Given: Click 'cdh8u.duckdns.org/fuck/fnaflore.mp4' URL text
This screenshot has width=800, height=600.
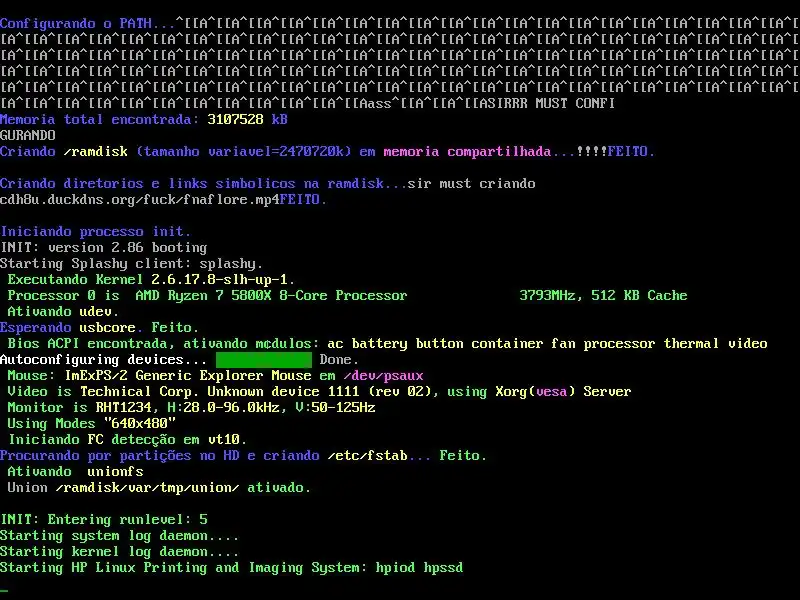Looking at the screenshot, I should [x=140, y=199].
